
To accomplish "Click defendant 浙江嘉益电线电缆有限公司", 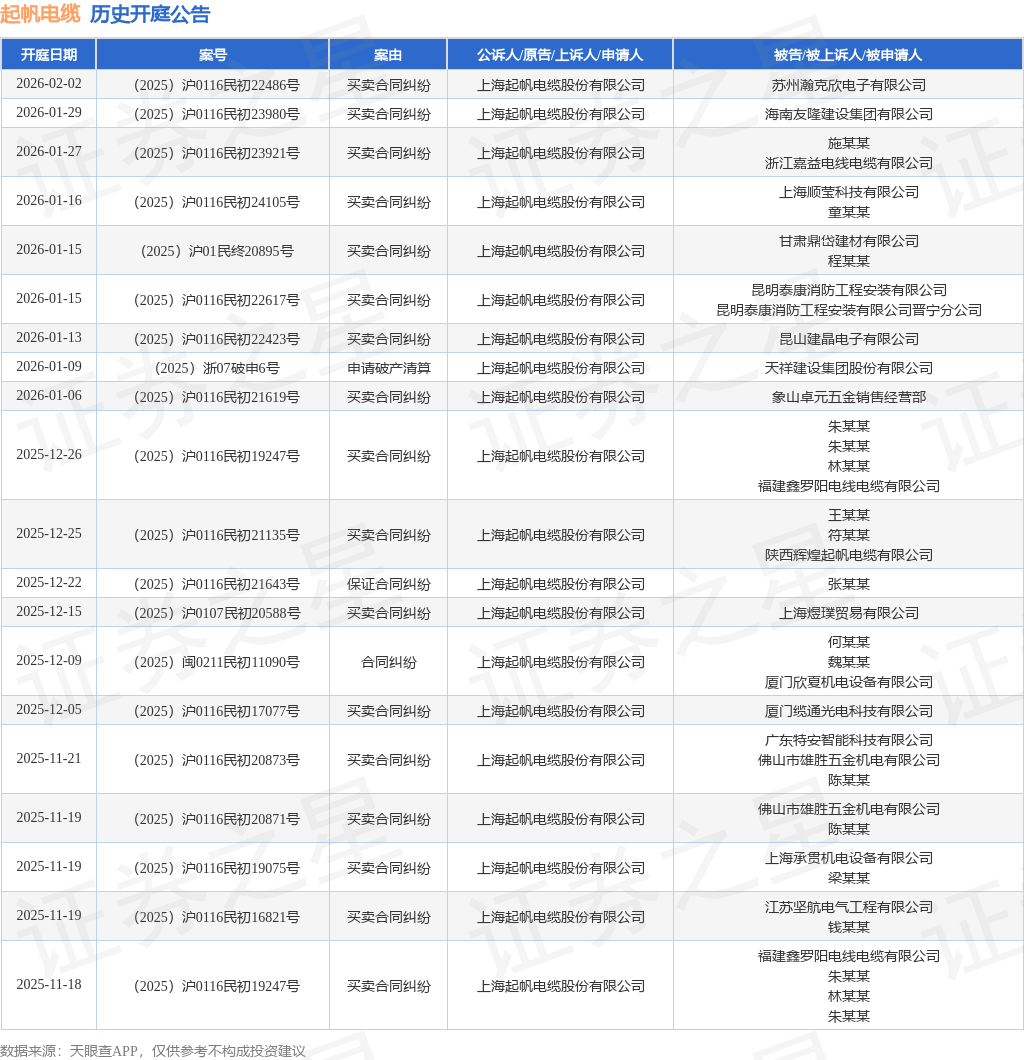I will pos(848,163).
